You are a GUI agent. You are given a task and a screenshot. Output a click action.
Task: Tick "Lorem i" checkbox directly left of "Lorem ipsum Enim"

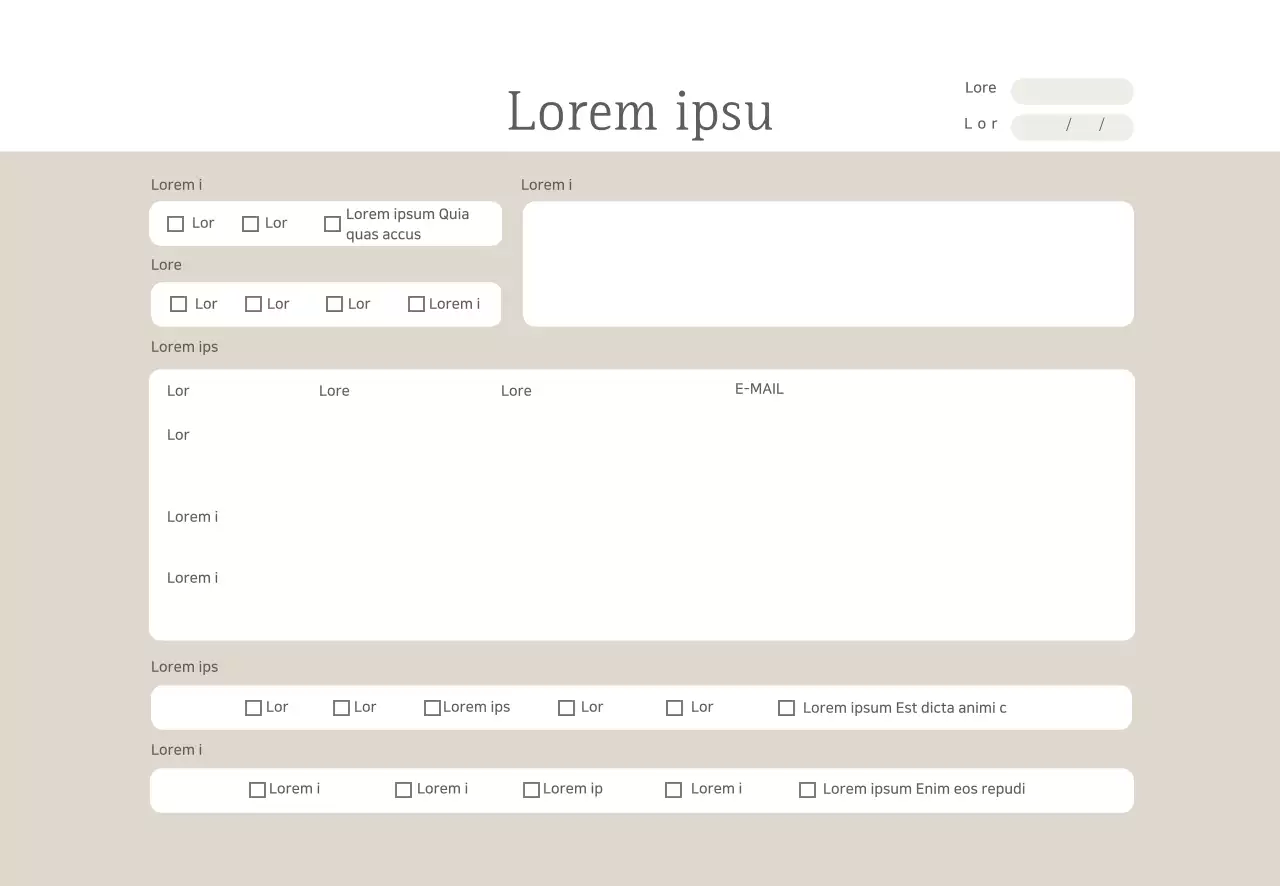[x=674, y=790]
